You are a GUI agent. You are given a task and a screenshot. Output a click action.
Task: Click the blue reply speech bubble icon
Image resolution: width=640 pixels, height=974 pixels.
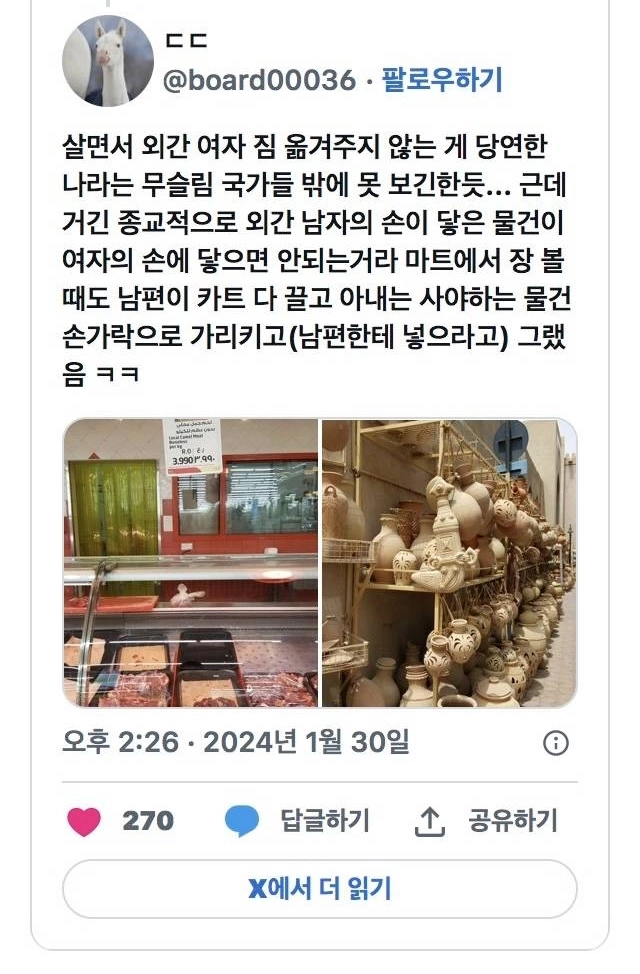click(242, 821)
